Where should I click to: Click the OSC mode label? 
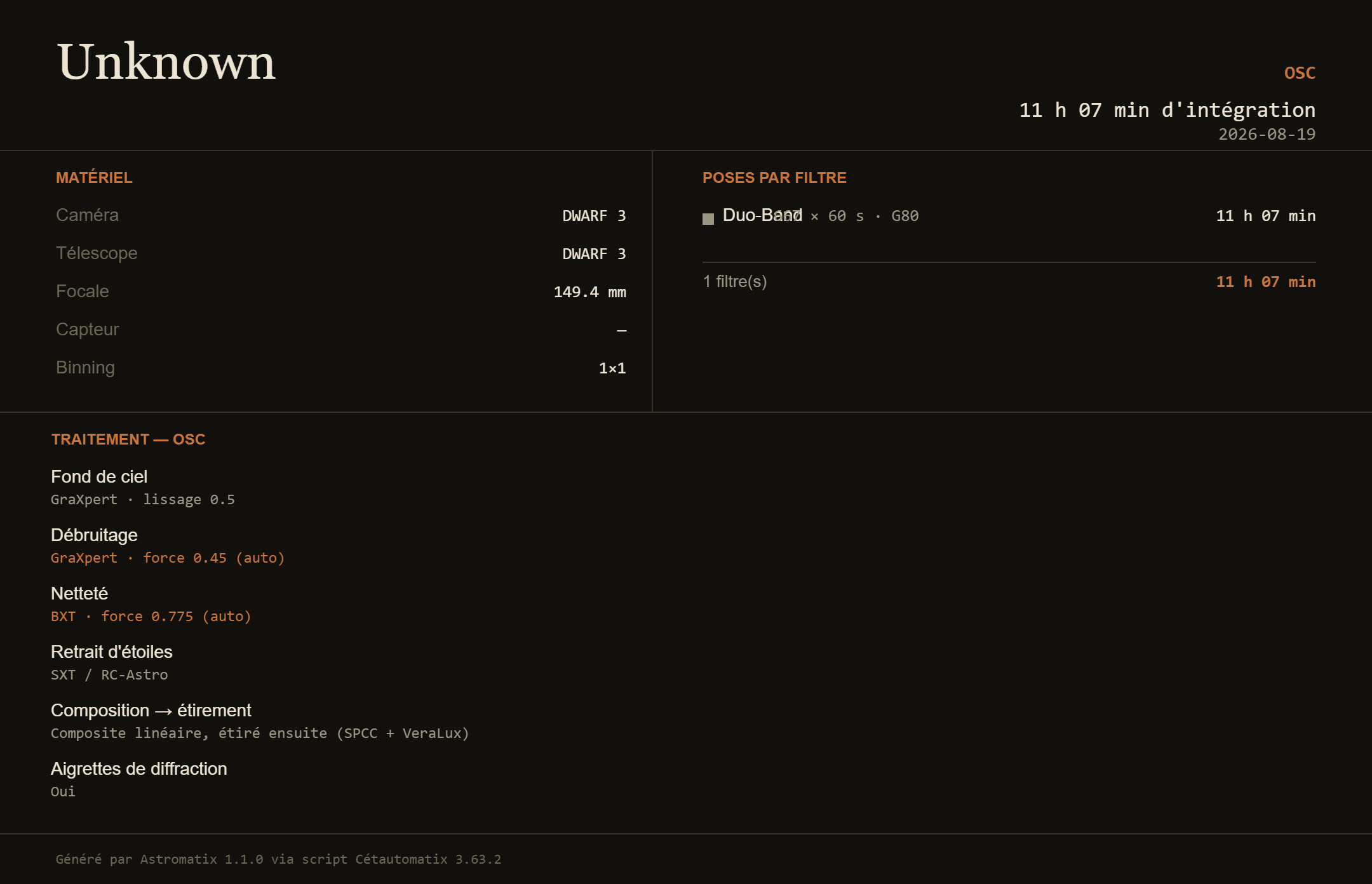click(1300, 73)
